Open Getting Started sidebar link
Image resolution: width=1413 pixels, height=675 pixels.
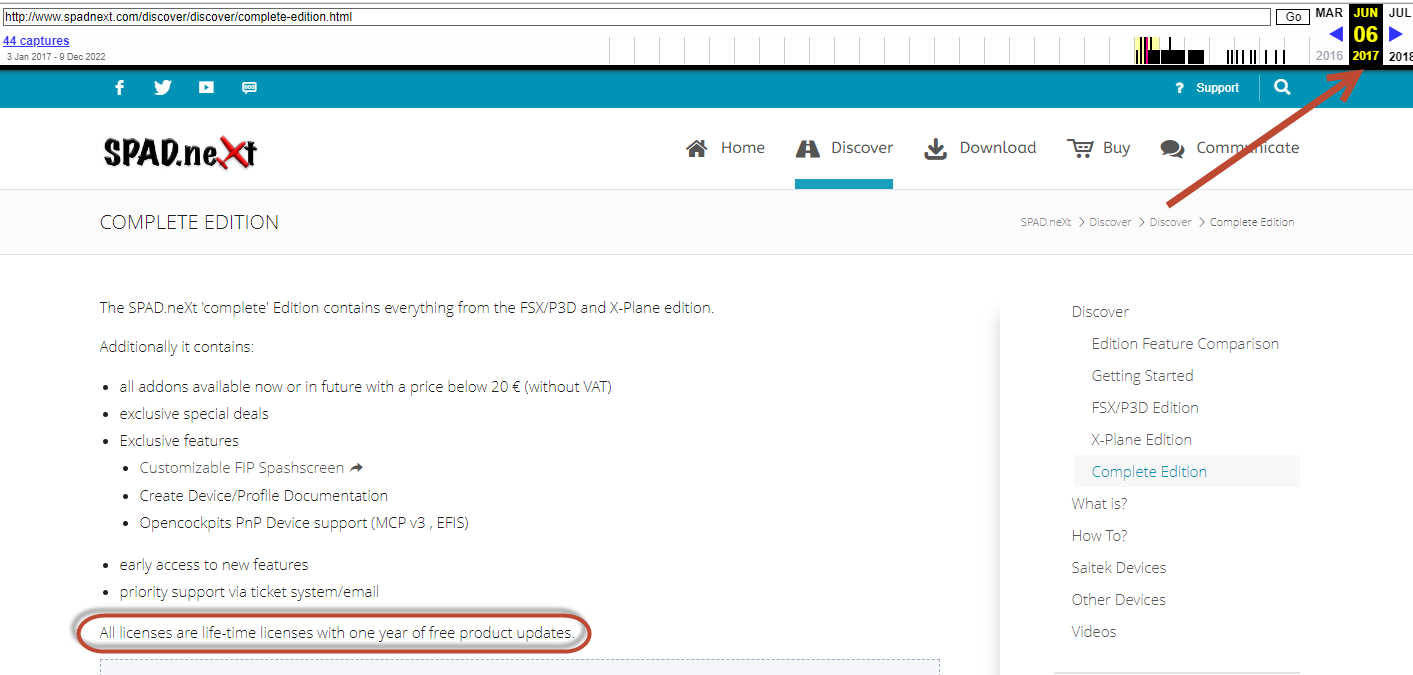[x=1142, y=376]
